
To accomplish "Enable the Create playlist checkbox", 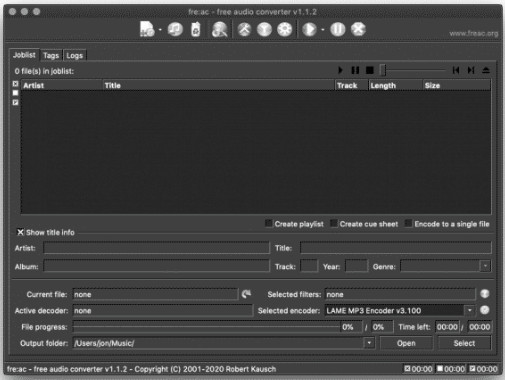I will click(269, 223).
